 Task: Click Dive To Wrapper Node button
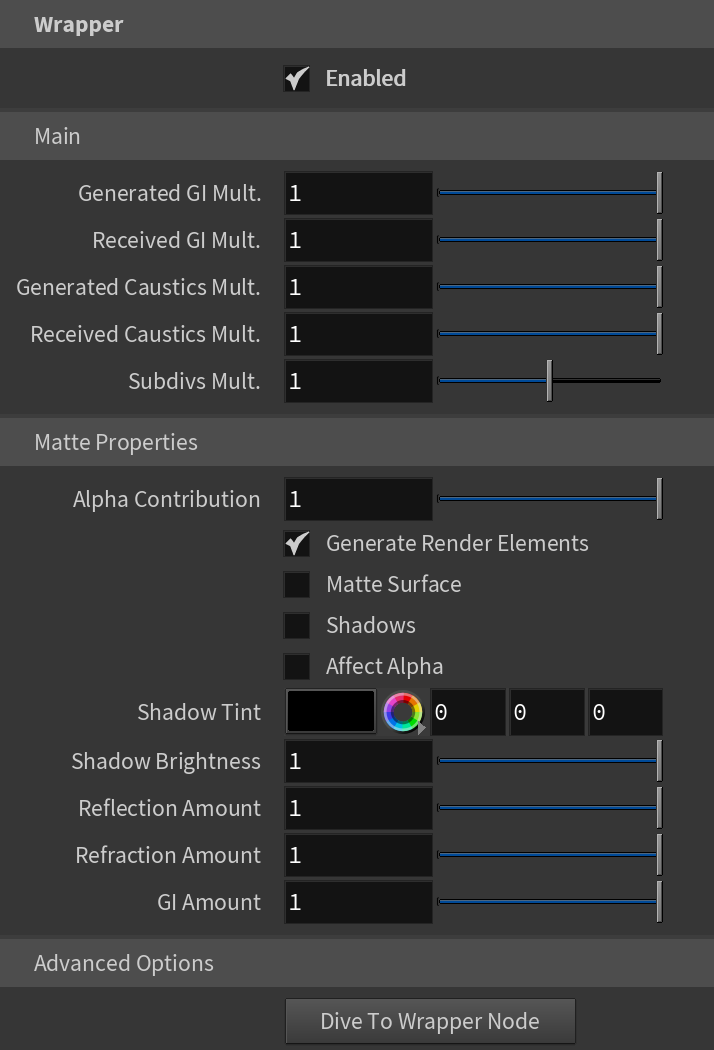[x=430, y=1021]
